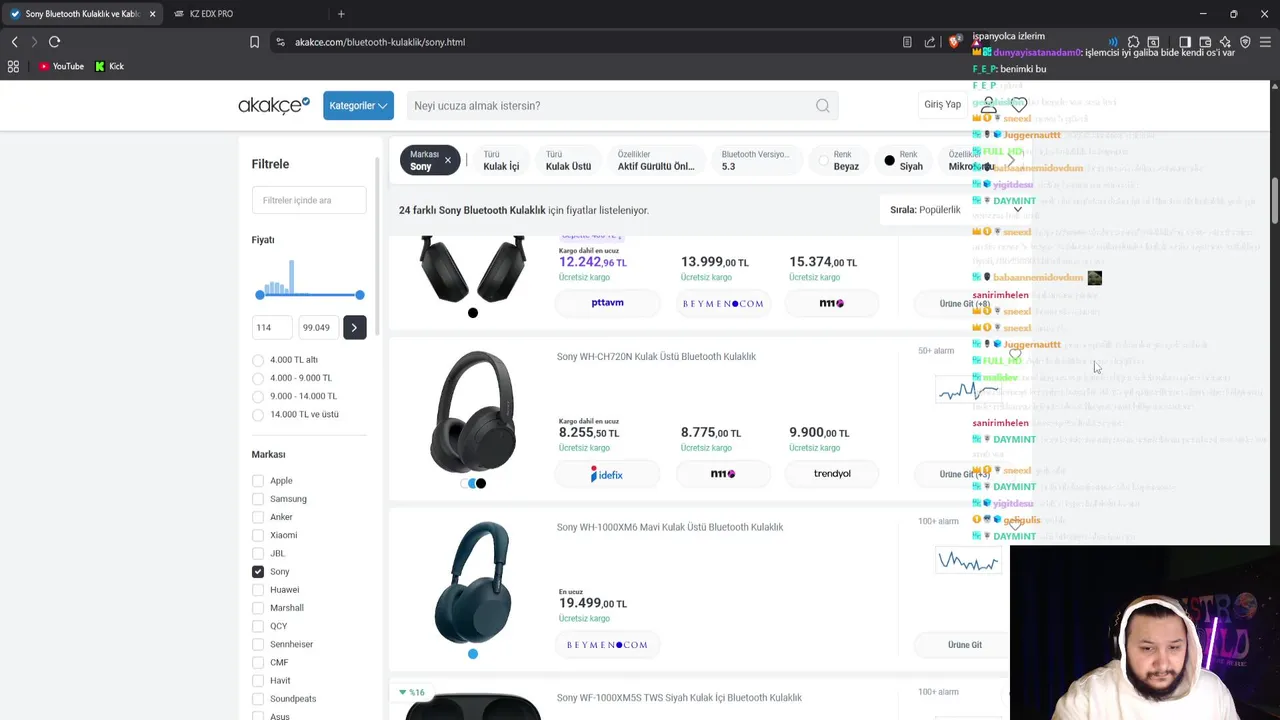Open the apps grid icon in bookmarks bar
The image size is (1280, 720).
click(13, 66)
